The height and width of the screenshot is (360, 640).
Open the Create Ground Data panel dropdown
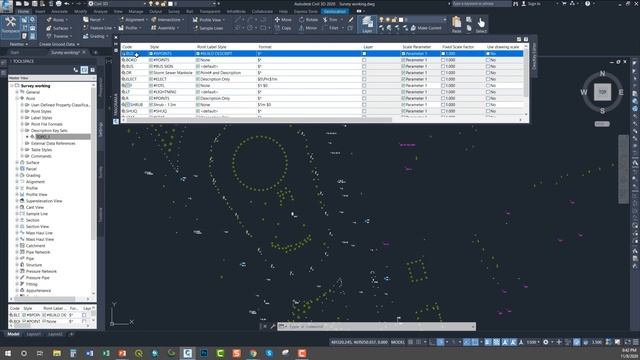tap(59, 44)
